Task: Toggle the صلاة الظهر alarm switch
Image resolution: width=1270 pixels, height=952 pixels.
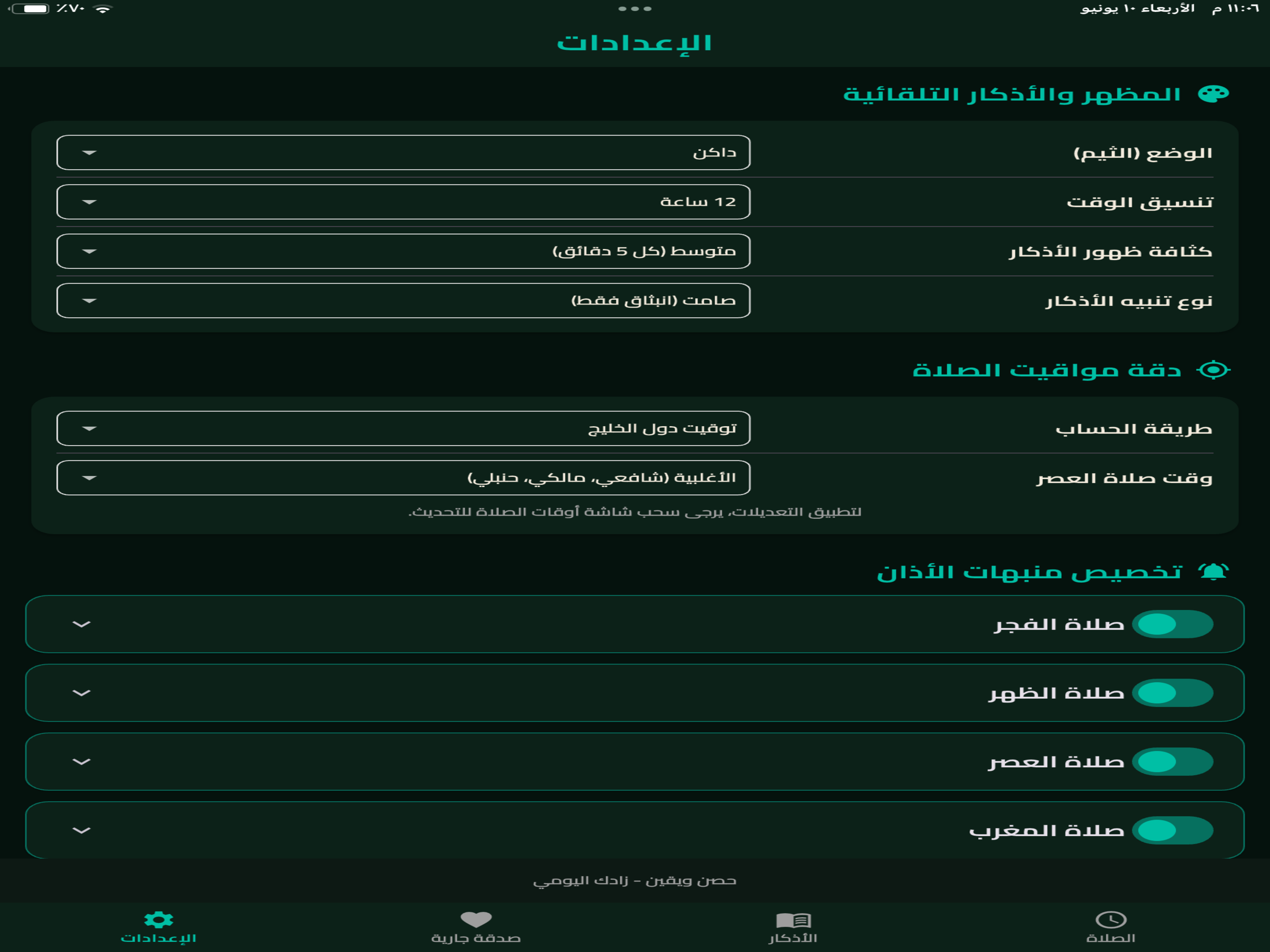Action: 1172,693
